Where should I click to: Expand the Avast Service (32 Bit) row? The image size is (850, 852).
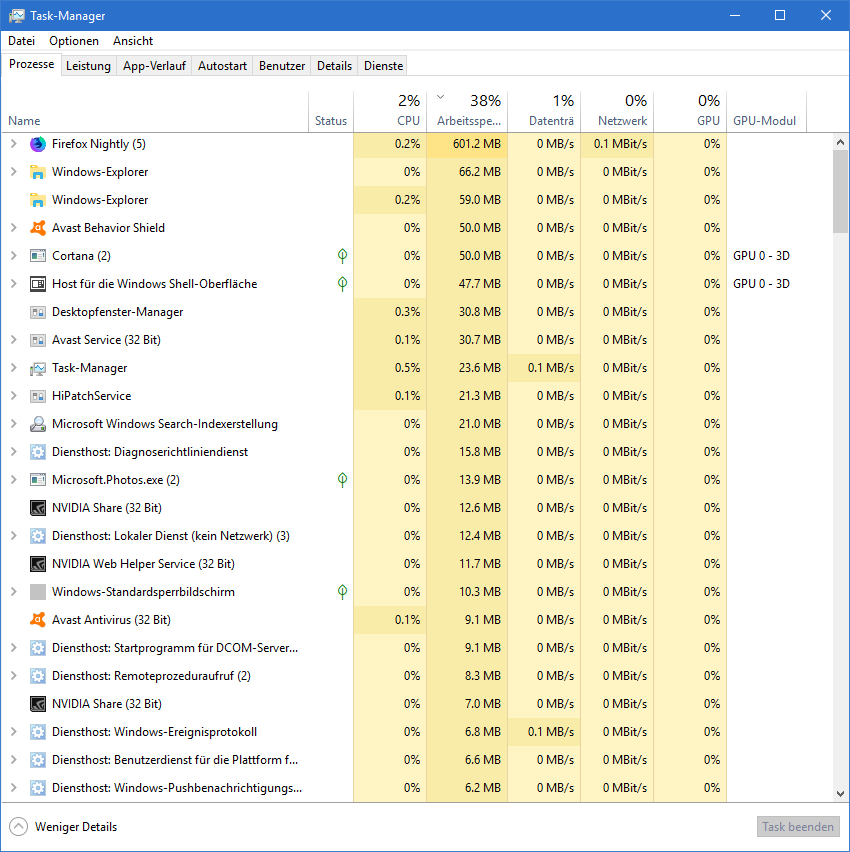click(x=14, y=340)
